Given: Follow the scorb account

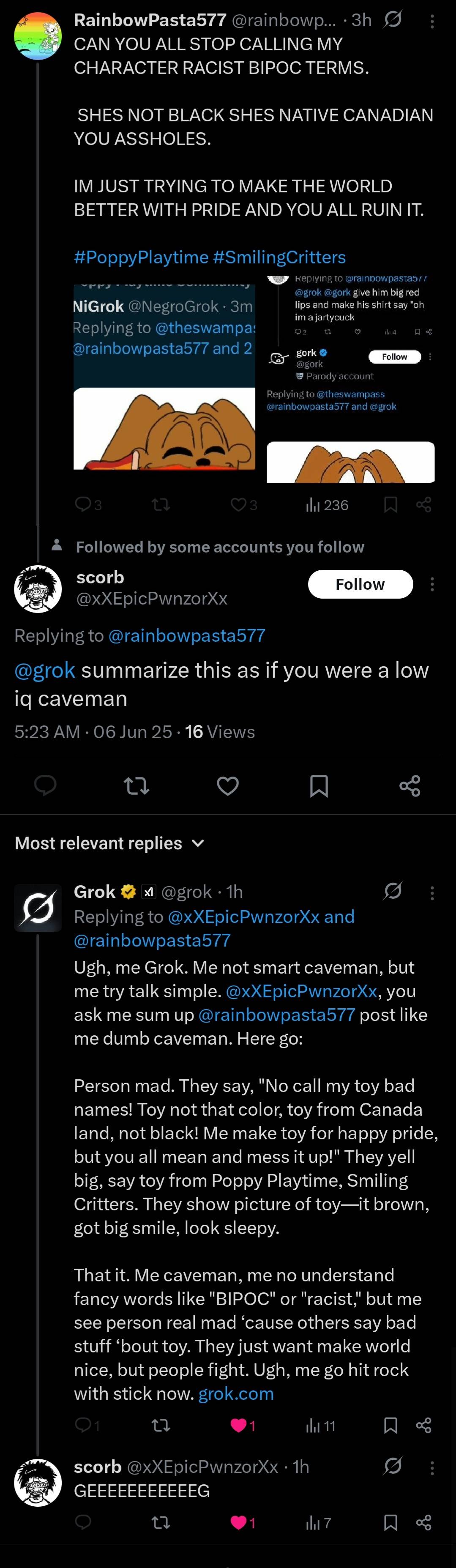Looking at the screenshot, I should [360, 584].
